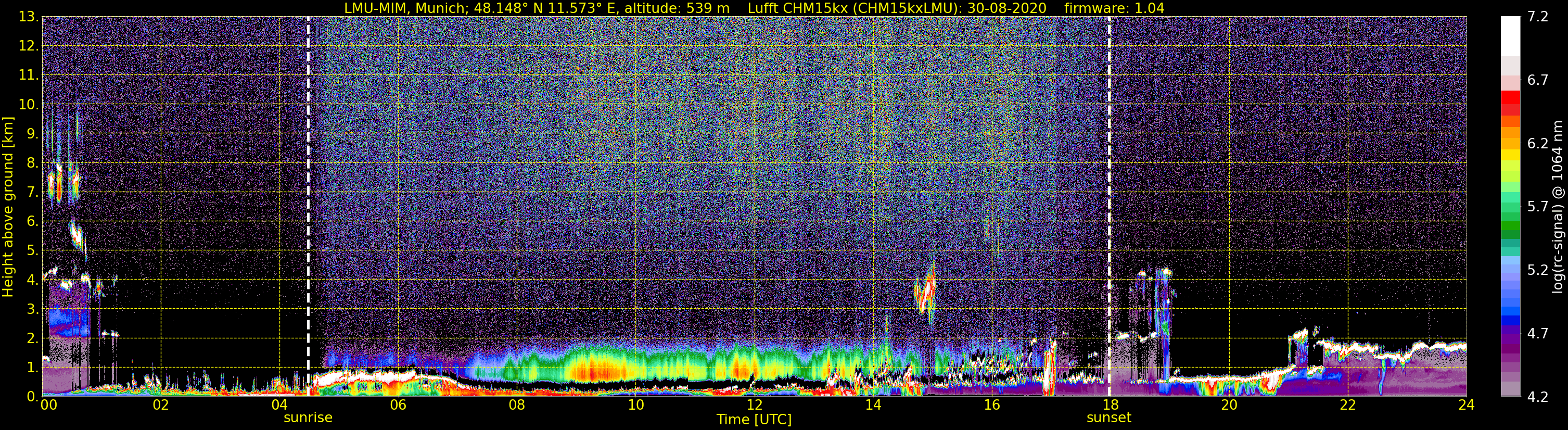Click the 'sunset' label below the axis

pos(1109,418)
